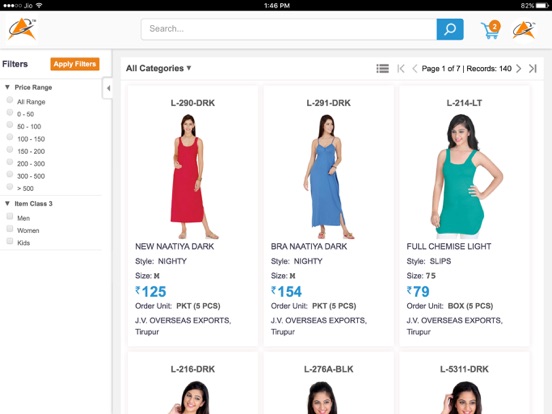Viewport: 552px width, 414px height.
Task: Click BRA NAATIYA DARK product name
Action: point(309,246)
